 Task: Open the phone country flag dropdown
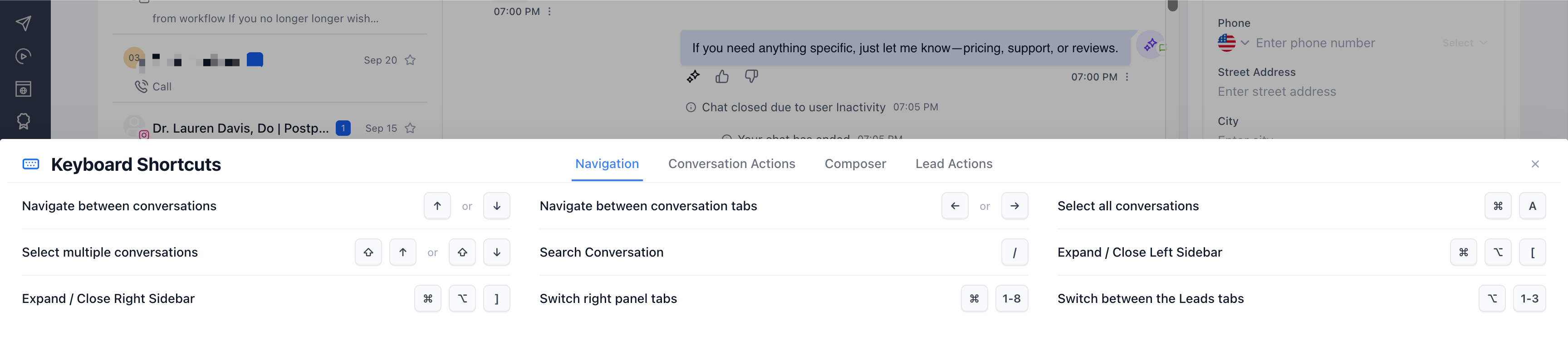click(x=1233, y=43)
